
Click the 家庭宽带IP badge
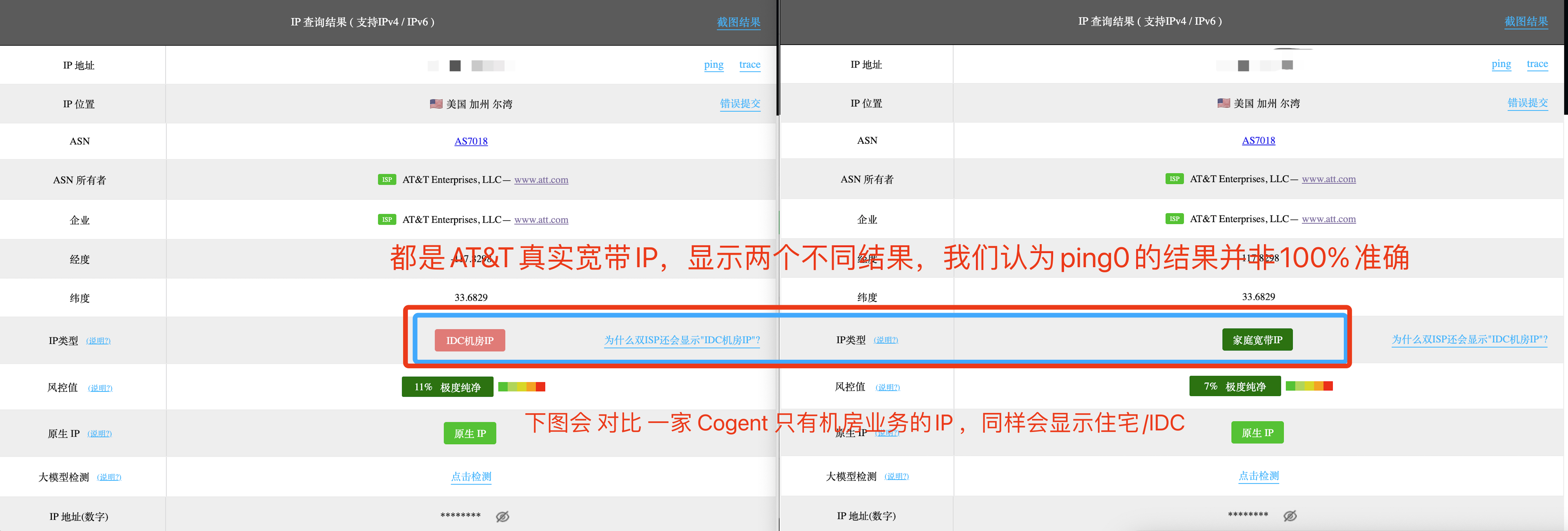click(1257, 340)
